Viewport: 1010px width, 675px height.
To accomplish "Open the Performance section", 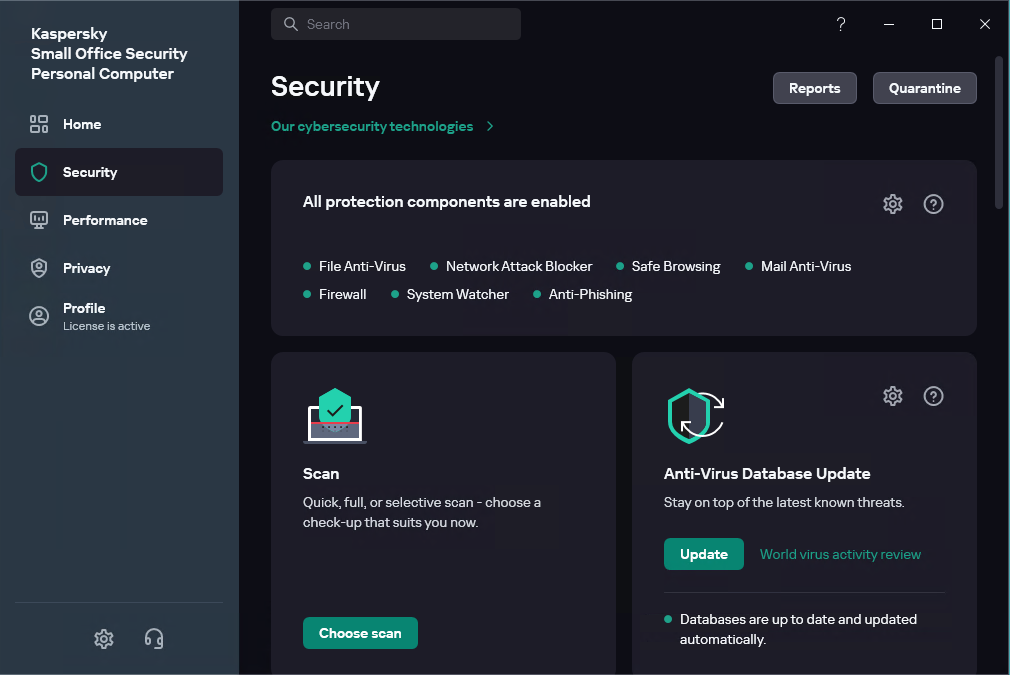I will pyautogui.click(x=105, y=220).
